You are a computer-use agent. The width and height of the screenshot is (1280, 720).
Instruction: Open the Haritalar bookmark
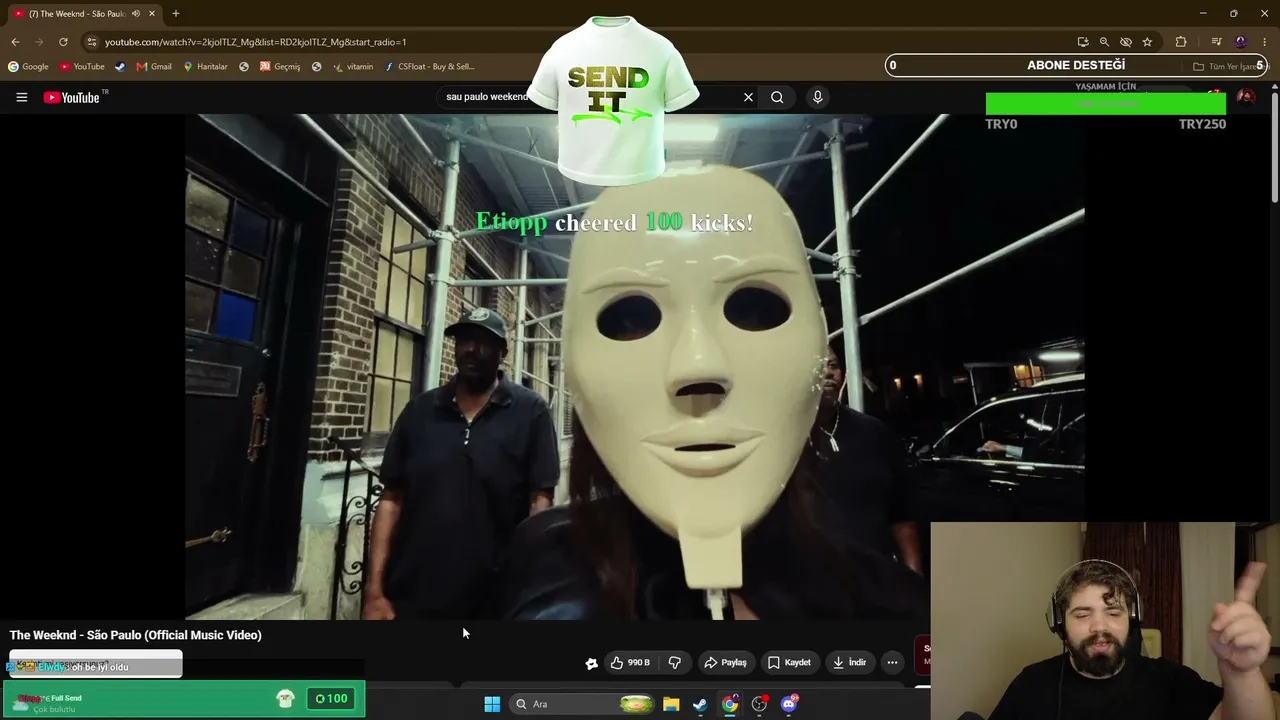205,67
